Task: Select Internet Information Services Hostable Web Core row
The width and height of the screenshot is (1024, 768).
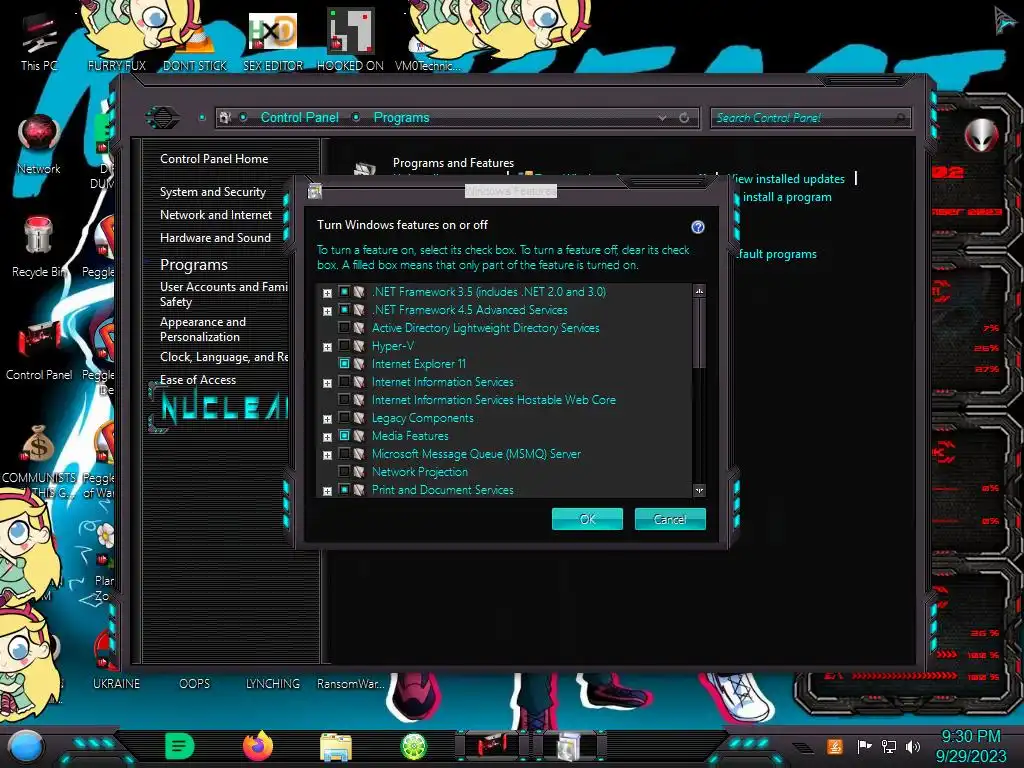Action: coord(493,400)
